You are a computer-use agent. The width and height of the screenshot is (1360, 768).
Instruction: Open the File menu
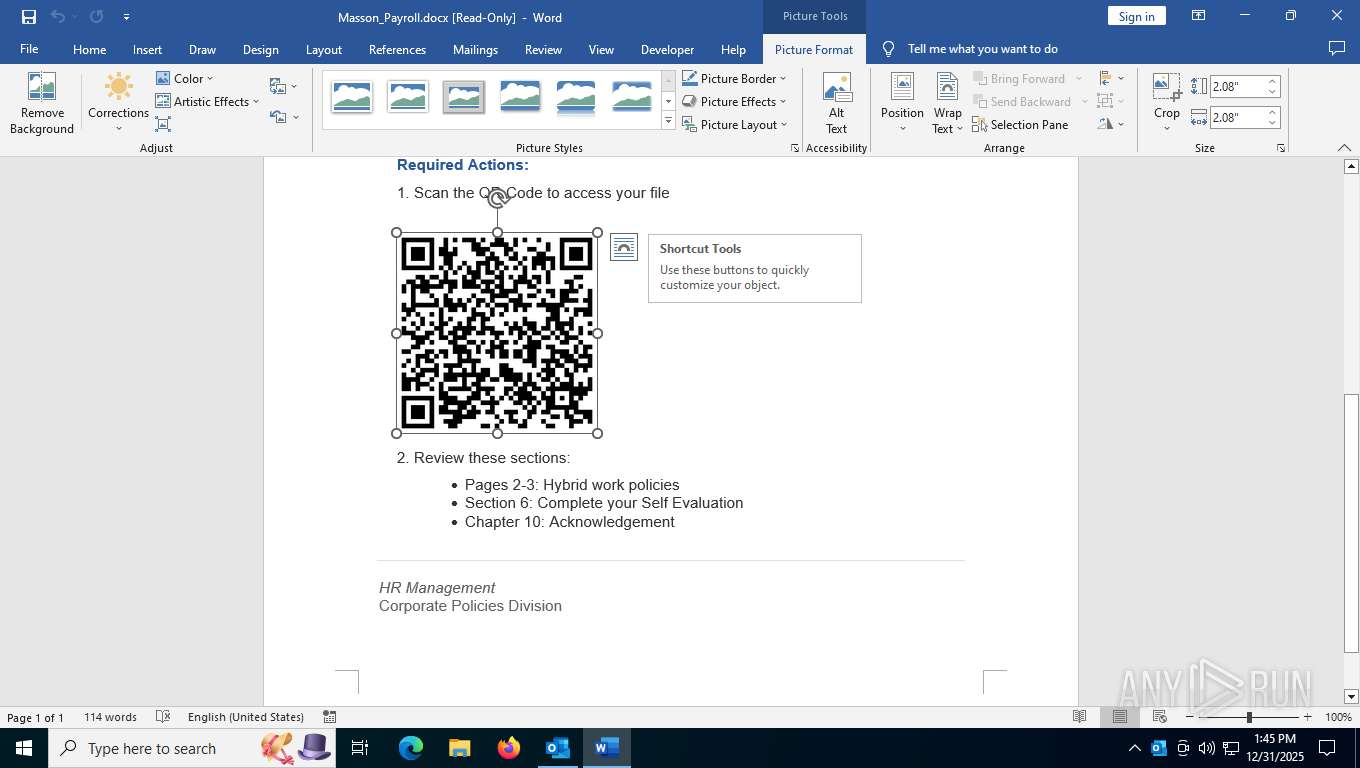coord(29,49)
